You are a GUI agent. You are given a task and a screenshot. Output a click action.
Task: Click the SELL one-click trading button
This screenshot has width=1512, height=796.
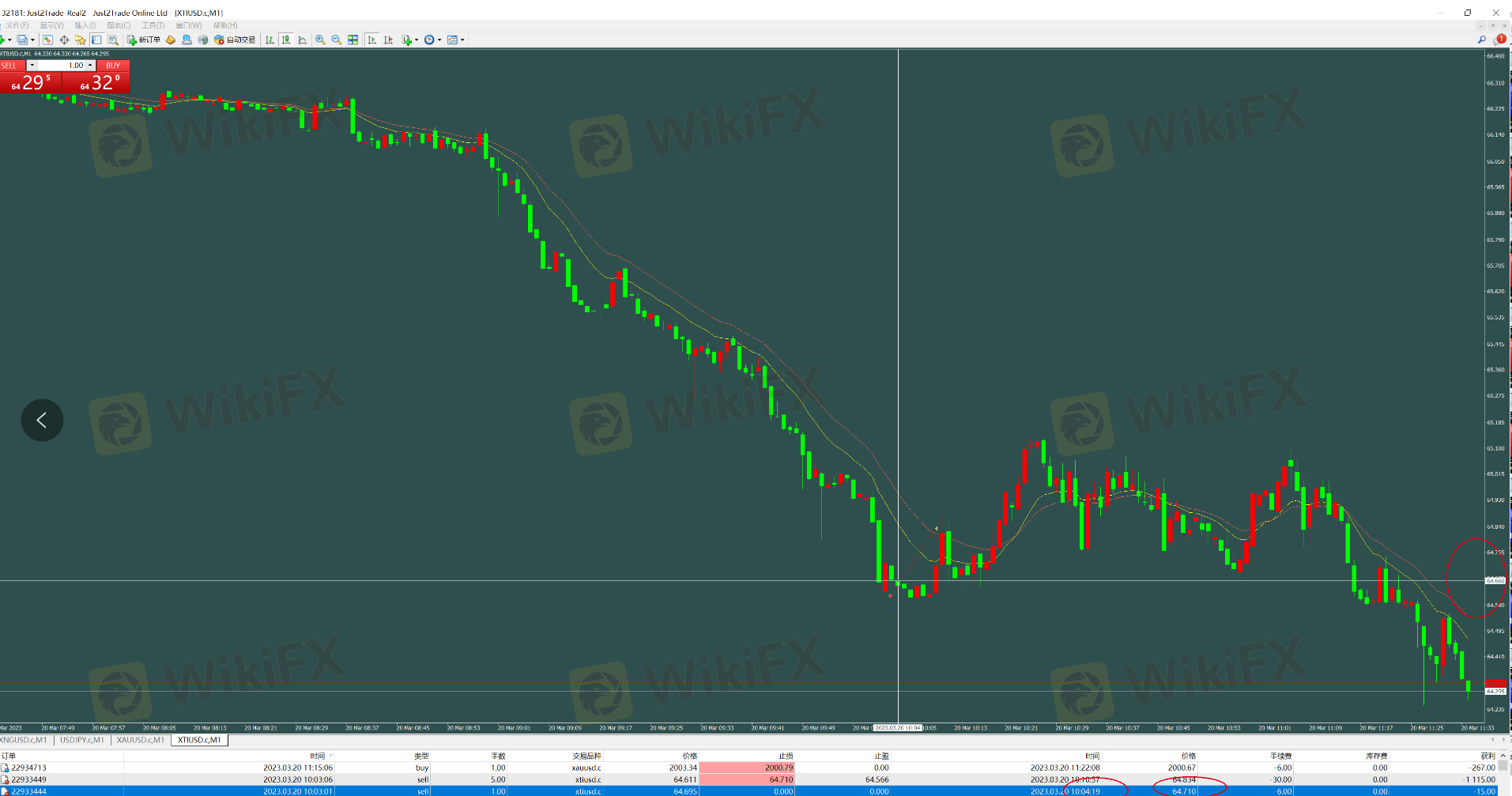point(13,66)
